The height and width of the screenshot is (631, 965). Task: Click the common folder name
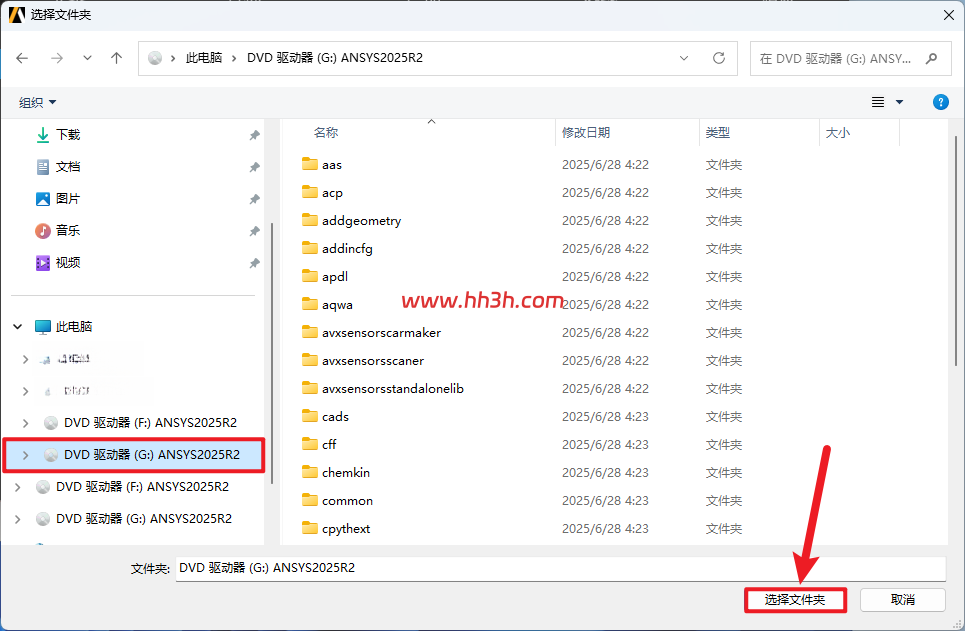click(x=347, y=500)
